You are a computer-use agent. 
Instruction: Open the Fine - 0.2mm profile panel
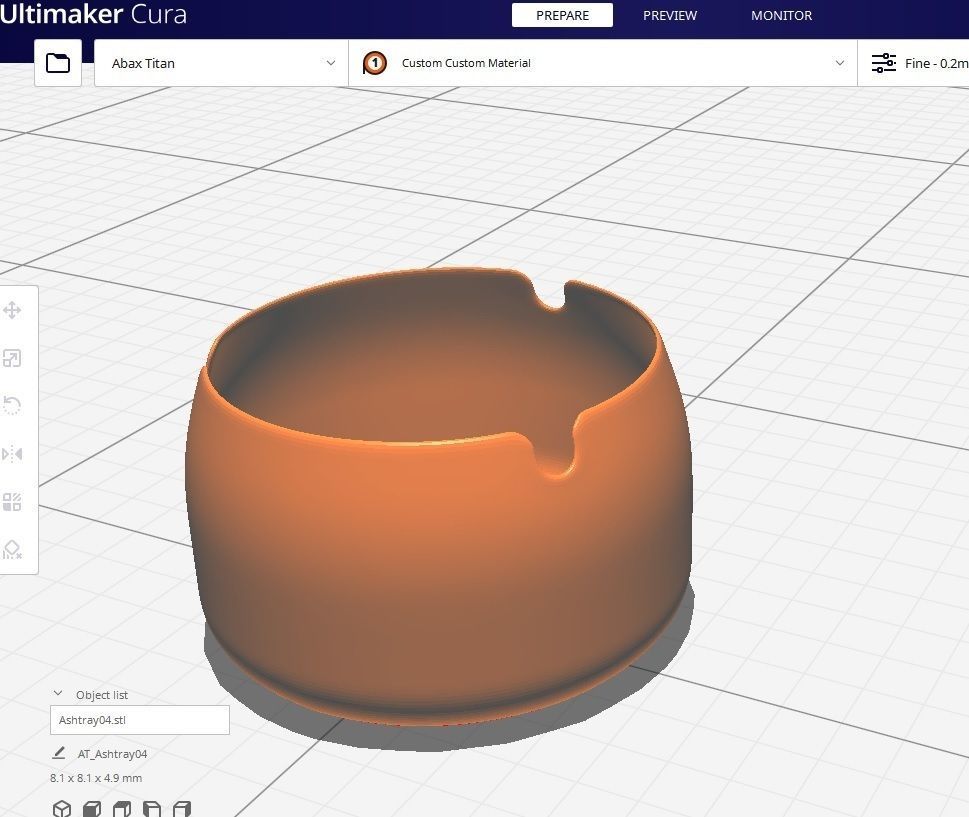pyautogui.click(x=913, y=63)
